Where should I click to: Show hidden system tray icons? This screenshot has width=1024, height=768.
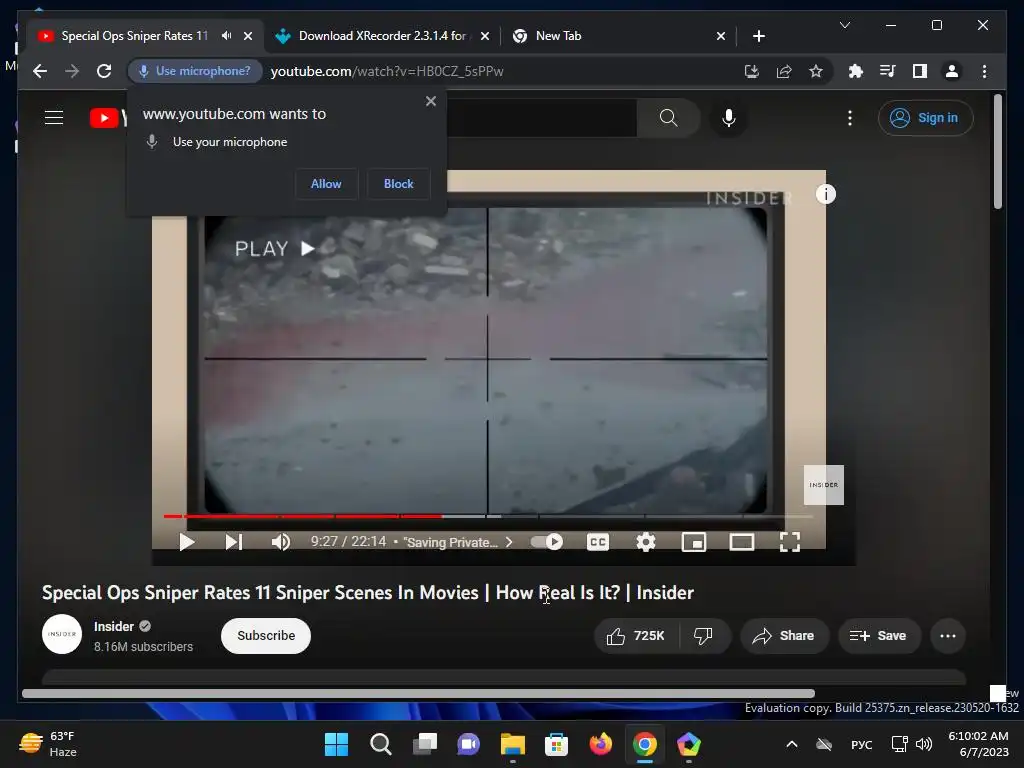click(792, 744)
